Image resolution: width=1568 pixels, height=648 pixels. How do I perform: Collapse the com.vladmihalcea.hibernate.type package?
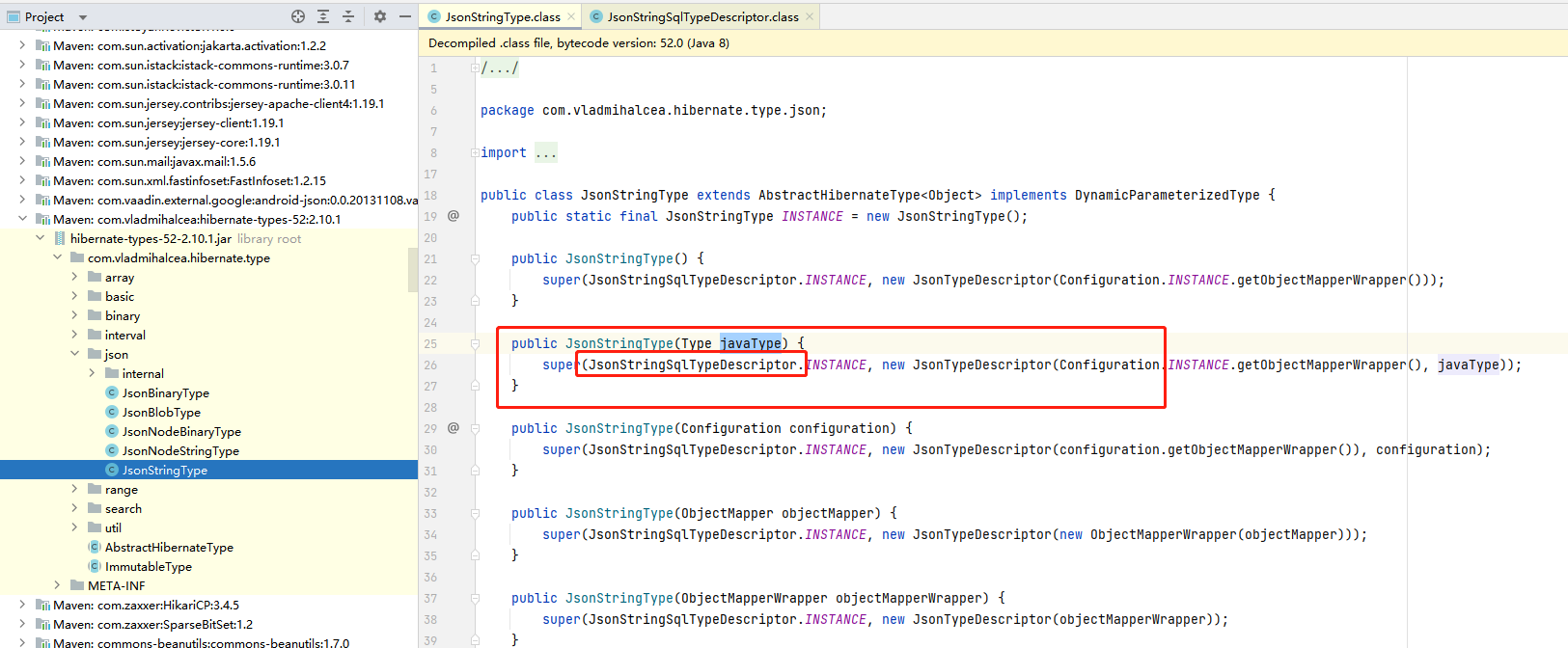(x=57, y=257)
